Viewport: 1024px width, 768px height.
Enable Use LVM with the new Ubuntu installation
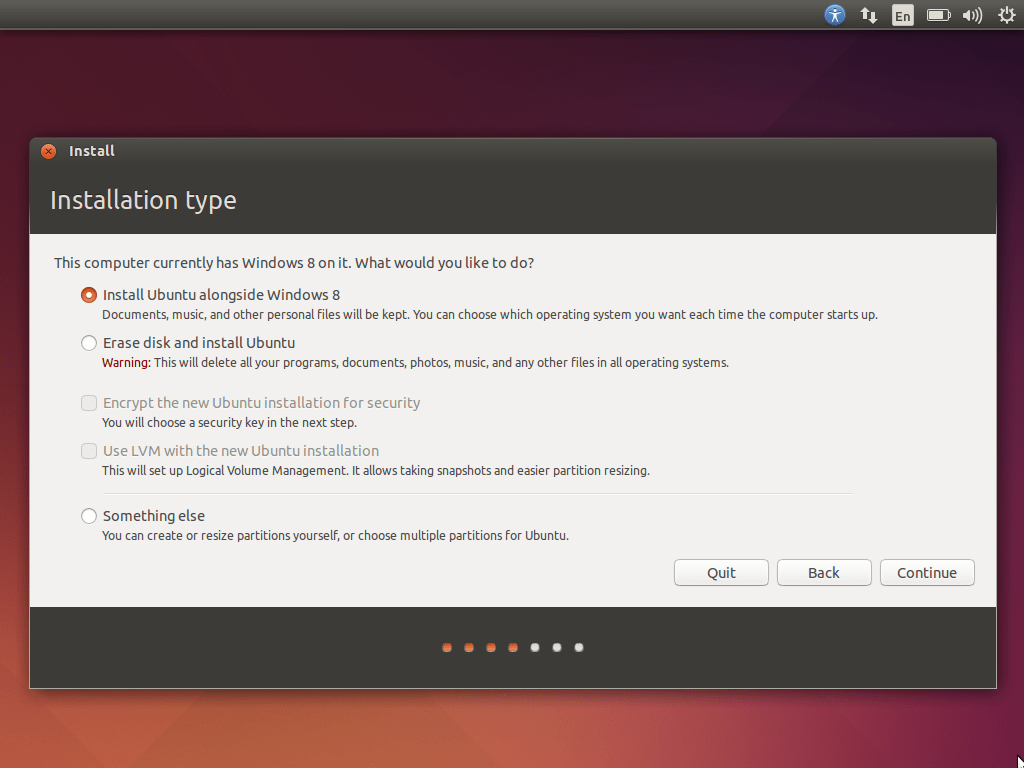click(88, 450)
